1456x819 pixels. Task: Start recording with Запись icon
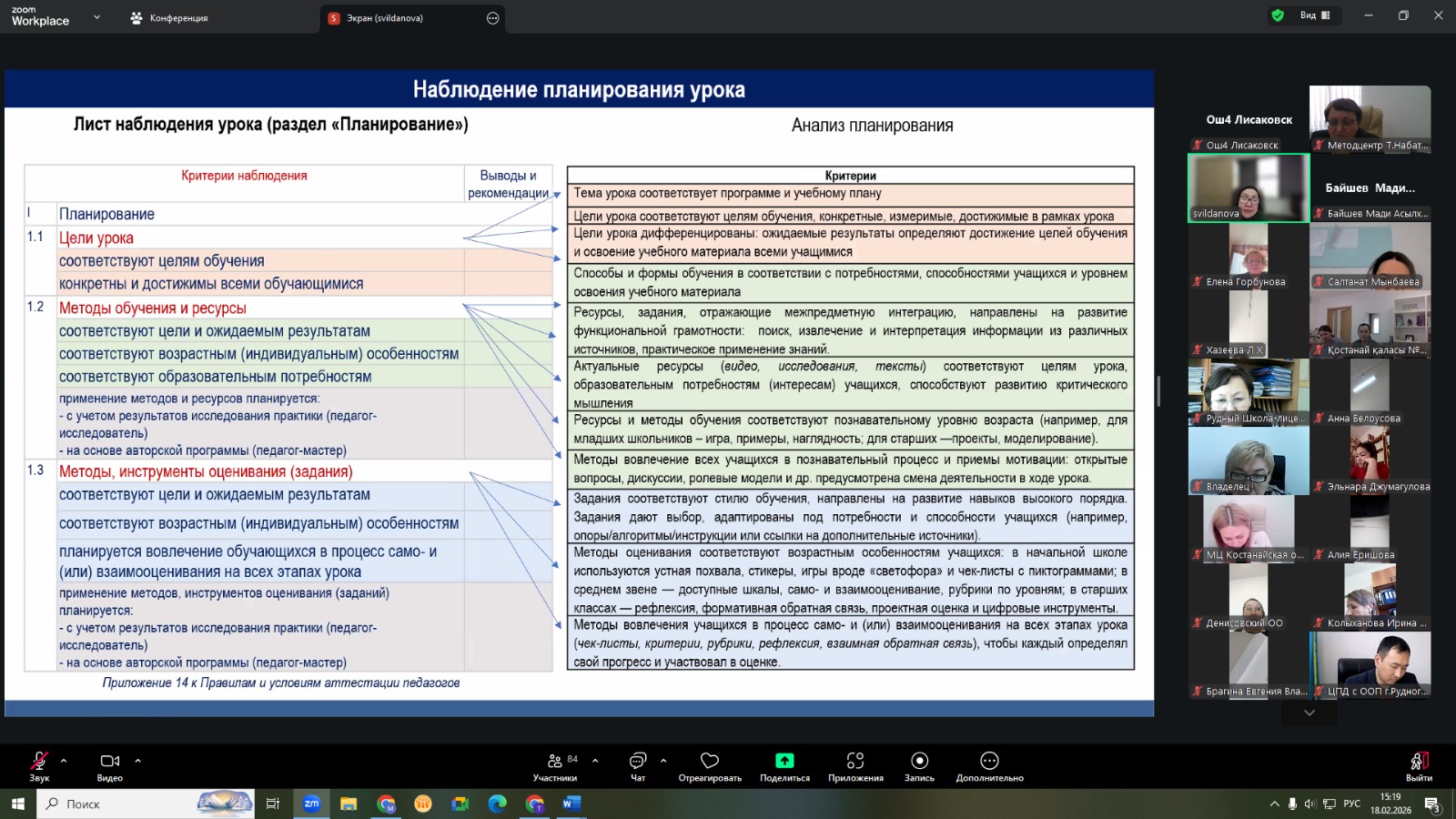point(919,762)
